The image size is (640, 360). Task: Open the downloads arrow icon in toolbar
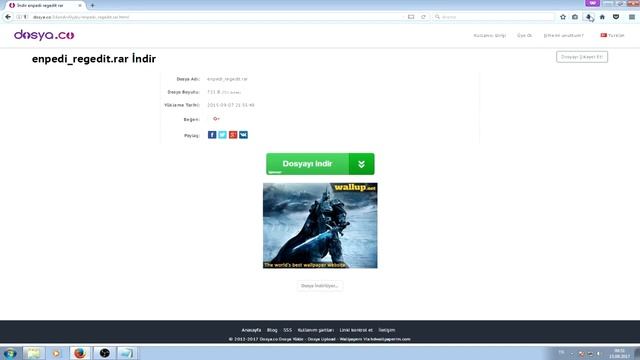[x=589, y=17]
